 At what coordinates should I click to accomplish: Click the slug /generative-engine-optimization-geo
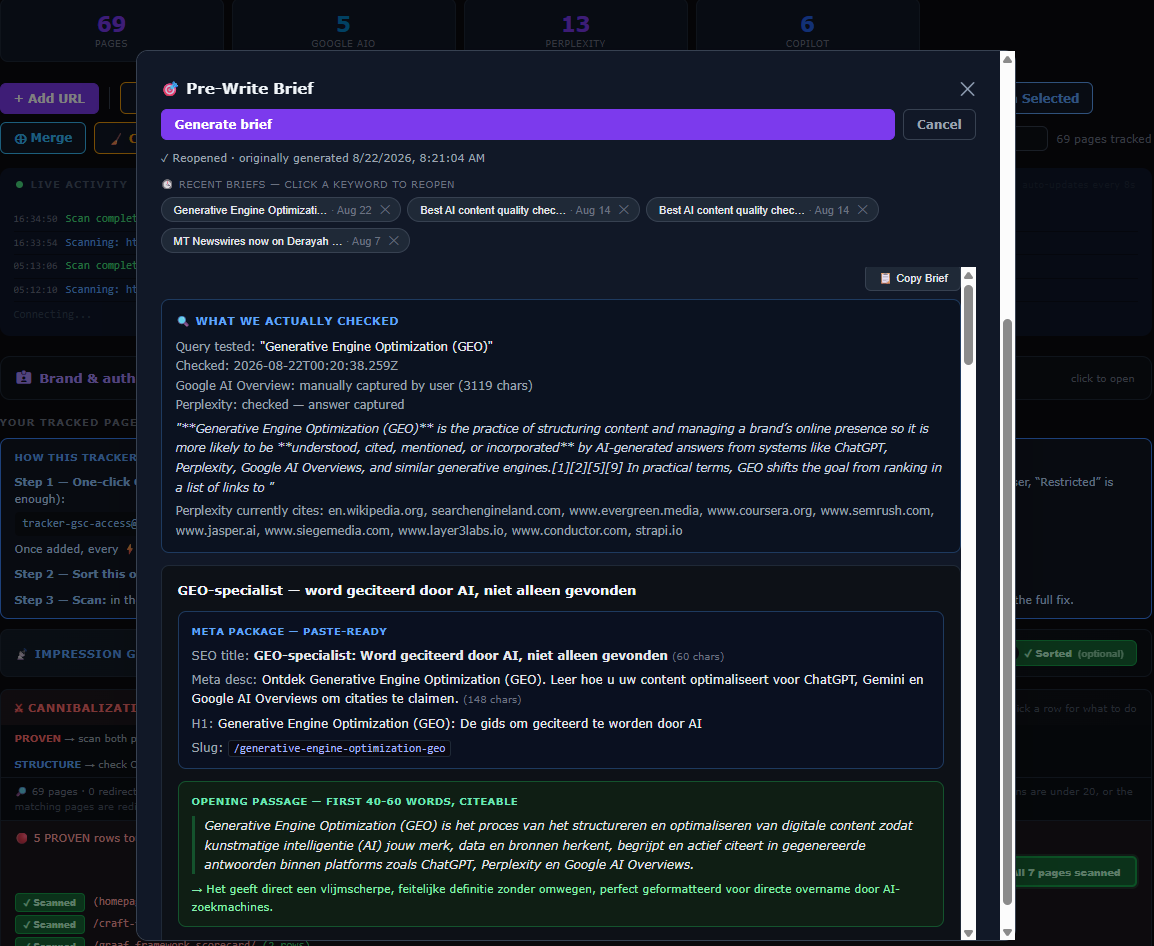[339, 748]
